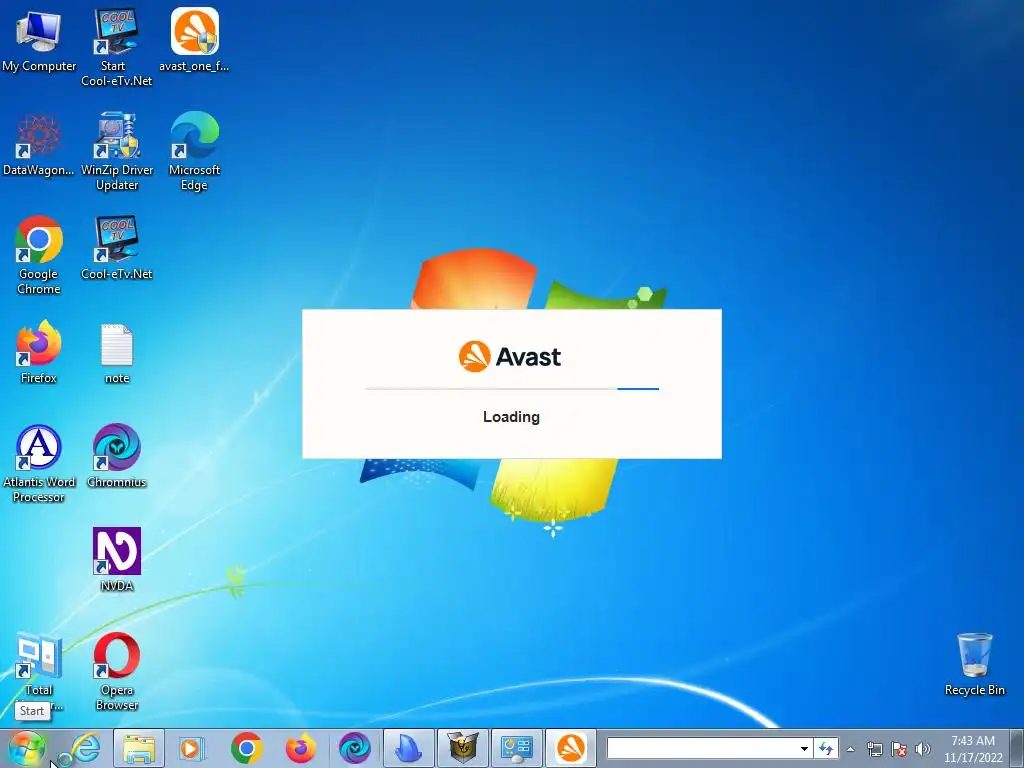Viewport: 1024px width, 768px height.
Task: Switch to the Avast taskbar button
Action: [x=571, y=748]
